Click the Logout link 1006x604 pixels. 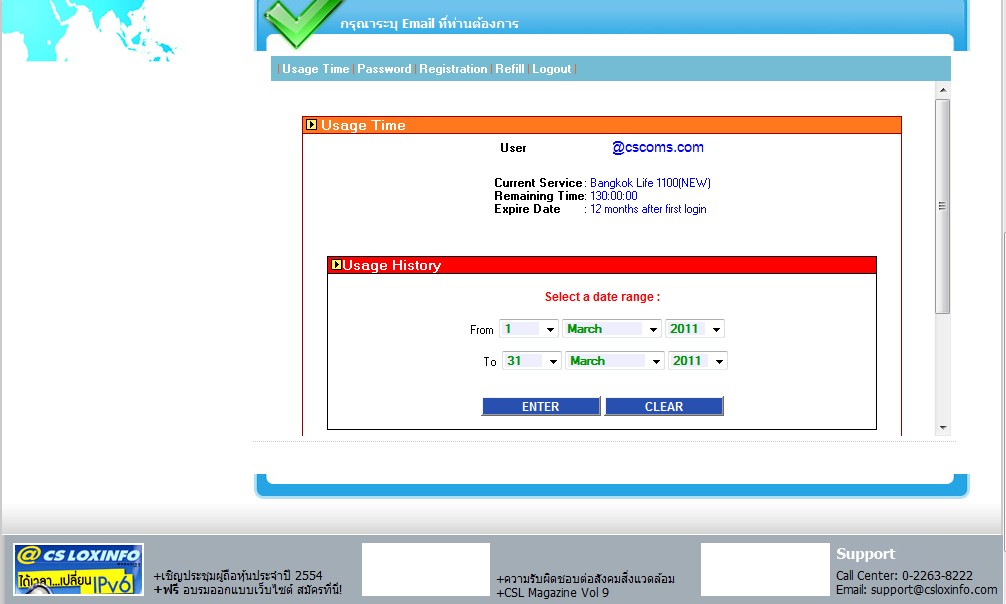point(551,69)
